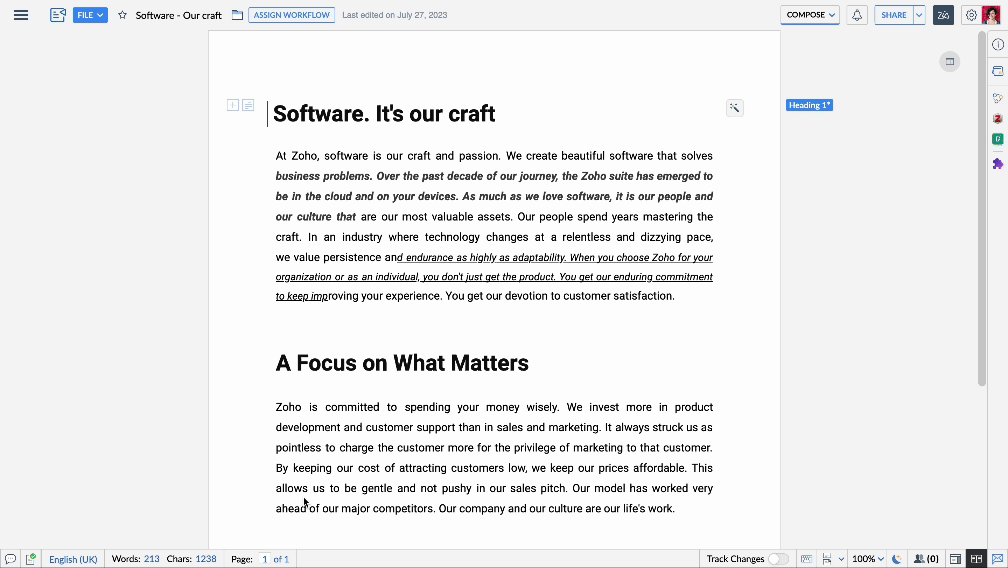Open the Heading 1 style dropdown tag
This screenshot has width=1008, height=568.
(809, 105)
